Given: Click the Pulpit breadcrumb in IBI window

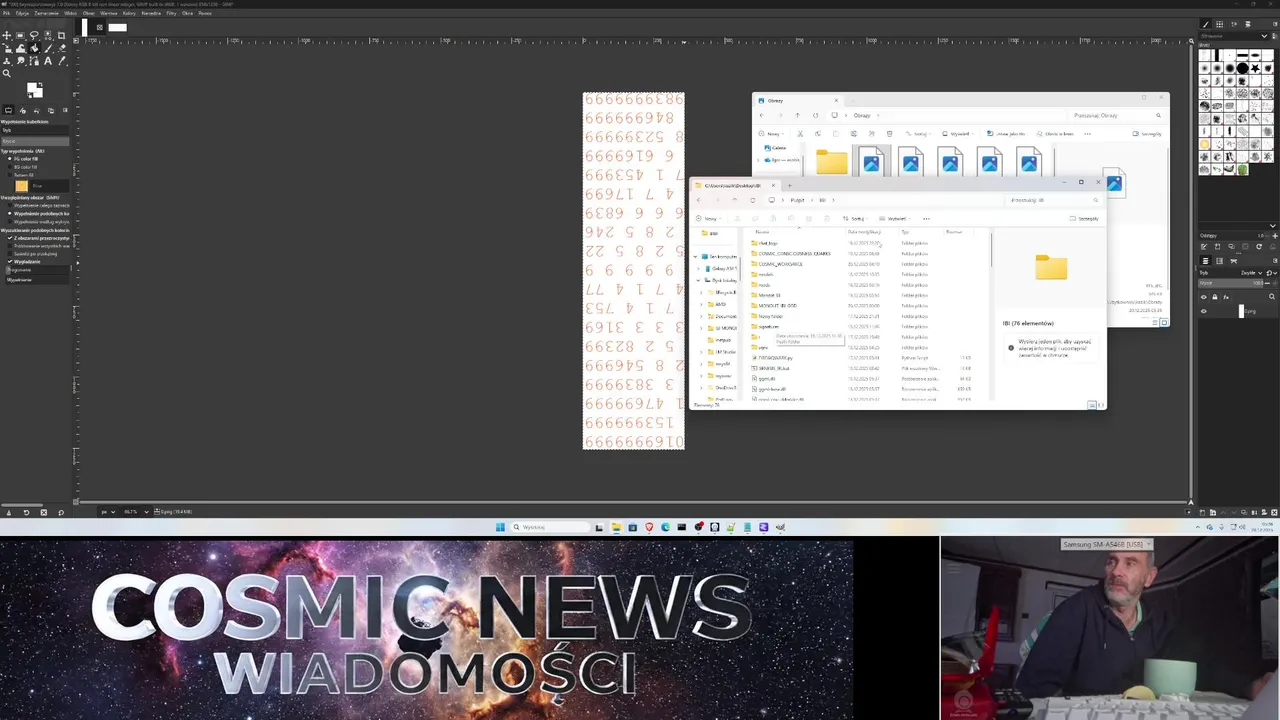Looking at the screenshot, I should [798, 200].
